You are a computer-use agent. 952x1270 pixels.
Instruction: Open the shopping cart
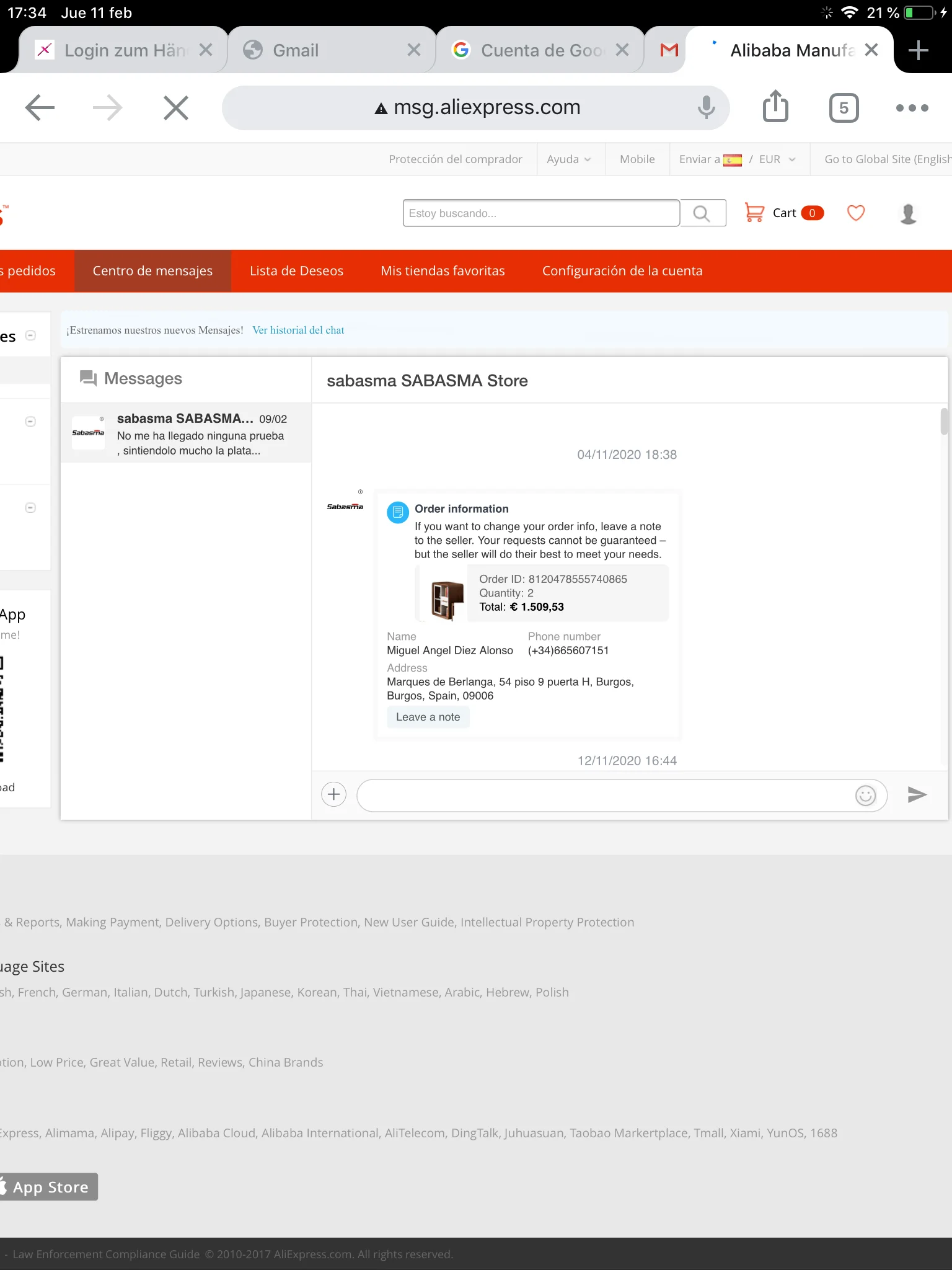pos(784,213)
